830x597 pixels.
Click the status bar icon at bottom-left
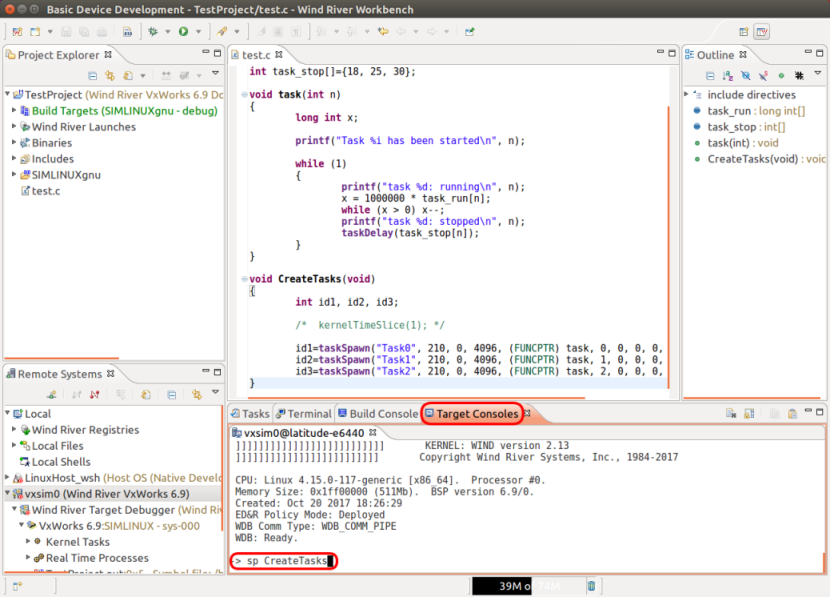pos(17,586)
